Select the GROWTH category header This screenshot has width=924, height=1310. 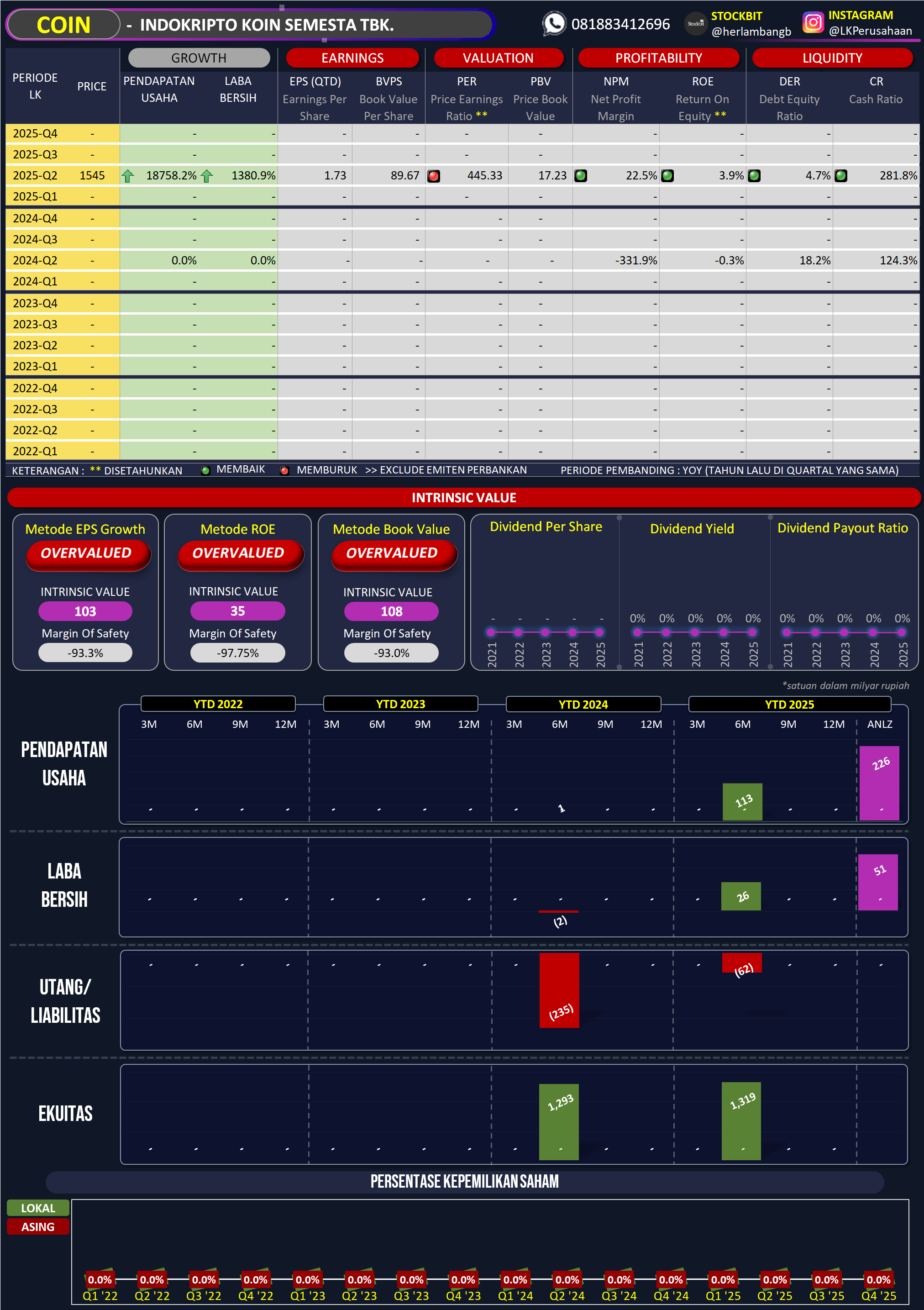[x=199, y=58]
